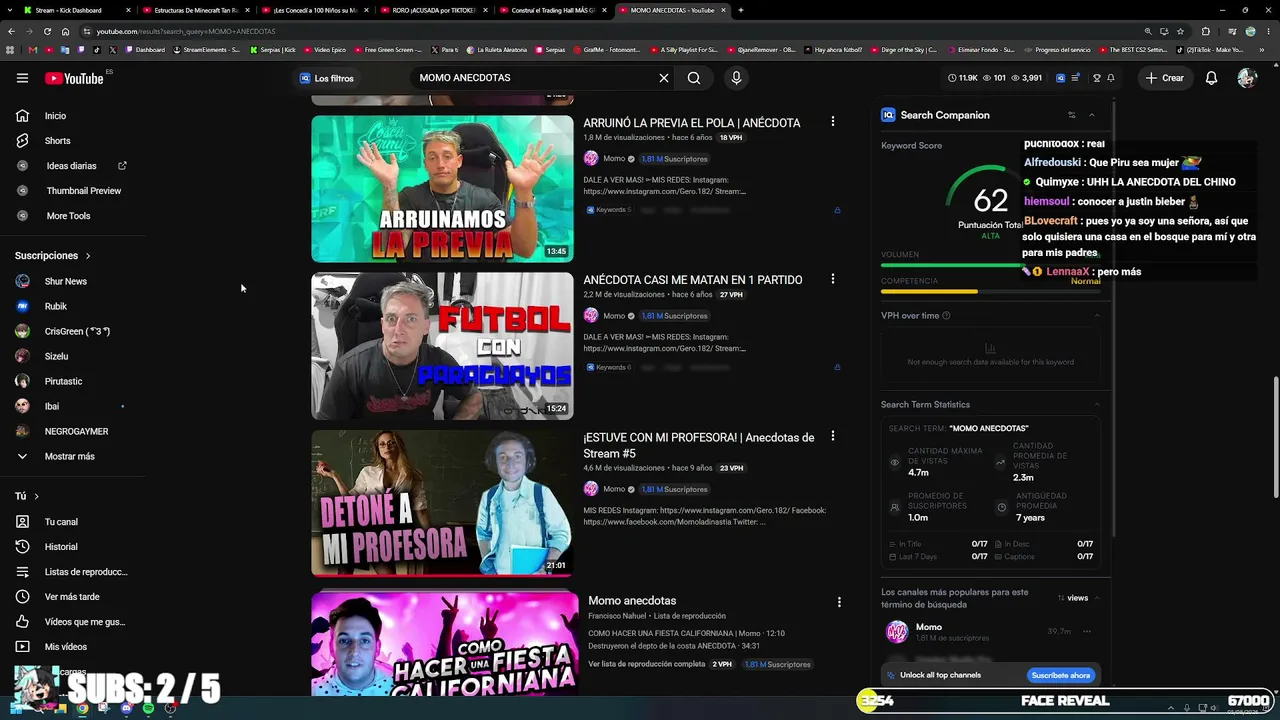Open options for Momo anecdotas playlist

point(839,602)
